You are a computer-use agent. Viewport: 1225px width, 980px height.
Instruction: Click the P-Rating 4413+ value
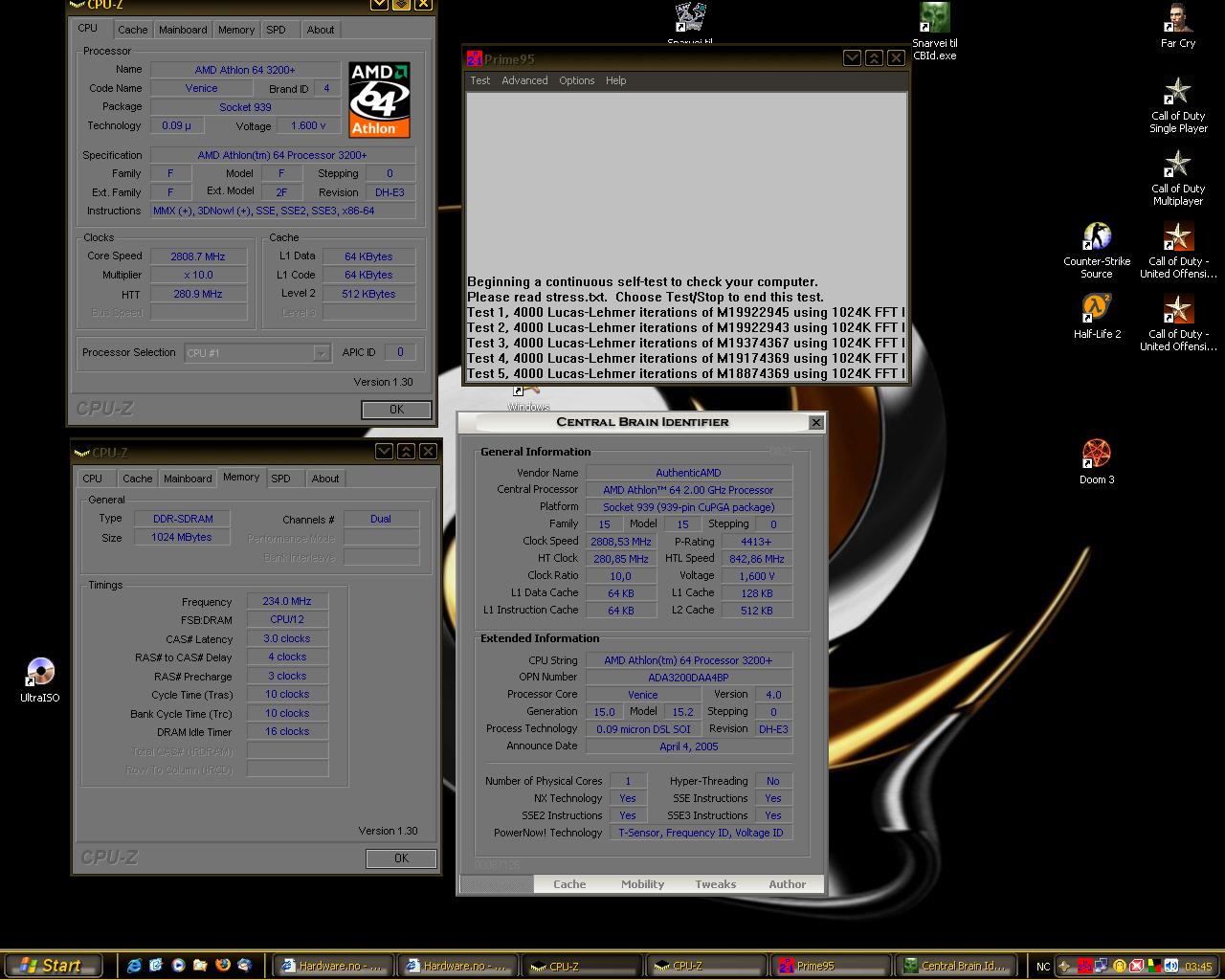pyautogui.click(x=756, y=542)
